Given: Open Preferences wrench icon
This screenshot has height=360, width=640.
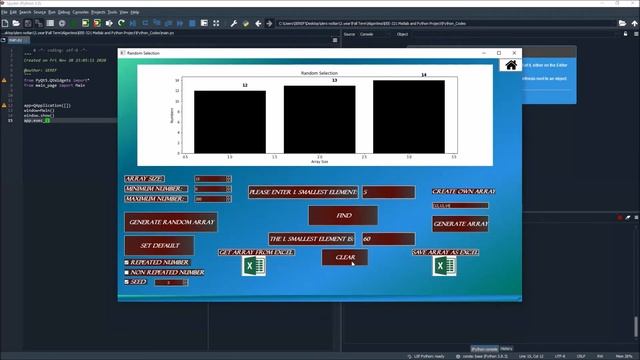Looking at the screenshot, I should point(233,23).
